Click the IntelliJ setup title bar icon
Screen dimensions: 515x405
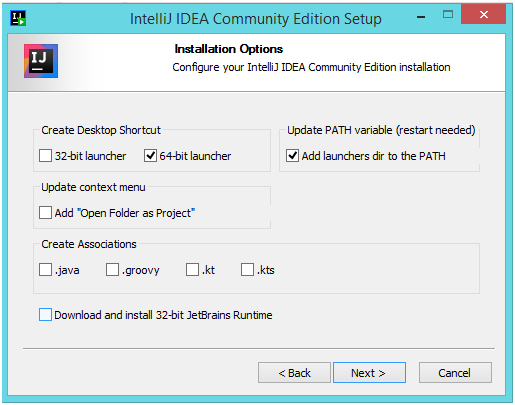pos(18,18)
